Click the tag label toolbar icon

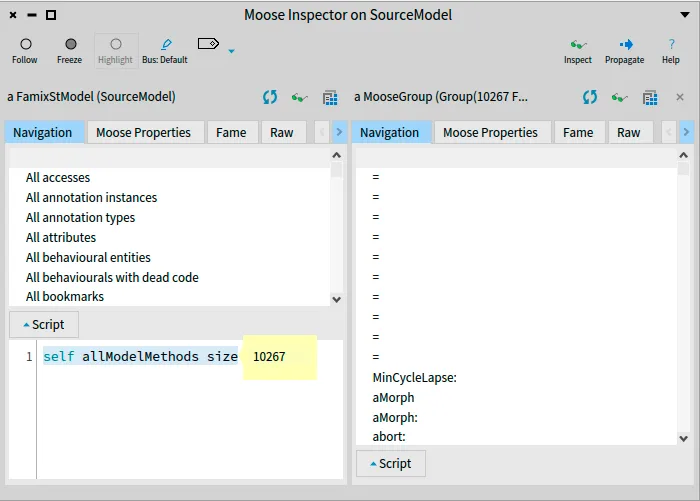[208, 44]
